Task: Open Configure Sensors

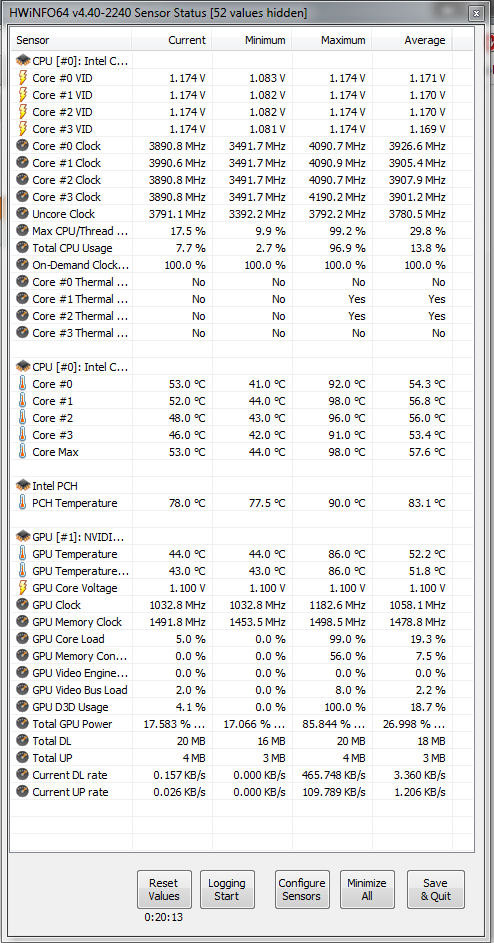Action: [302, 889]
